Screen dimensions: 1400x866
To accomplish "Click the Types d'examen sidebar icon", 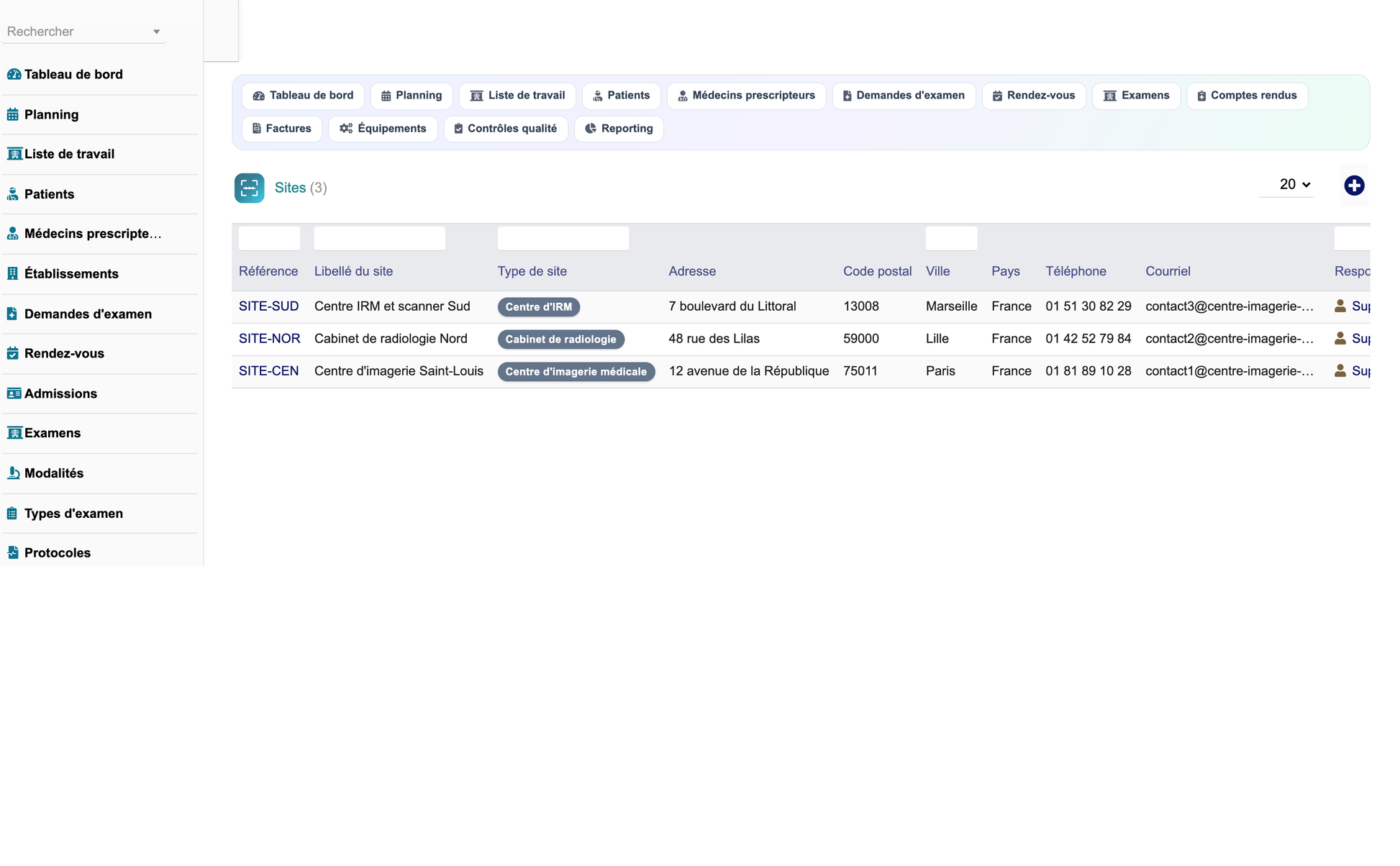I will pos(13,514).
